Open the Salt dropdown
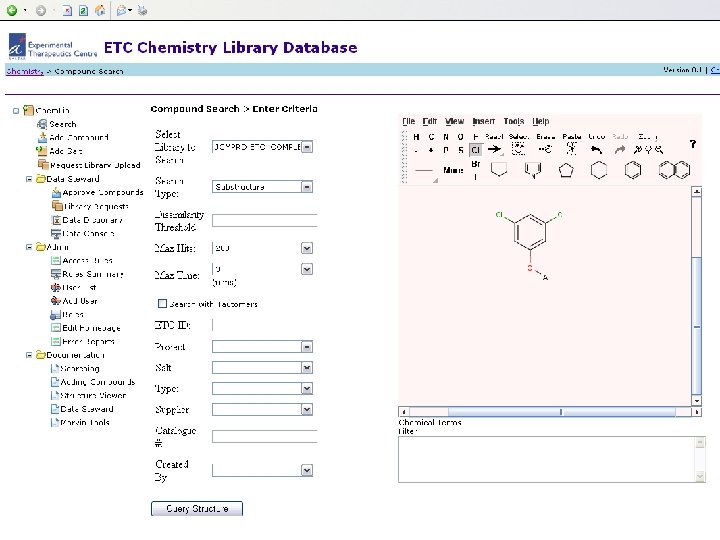This screenshot has width=720, height=540. click(307, 368)
